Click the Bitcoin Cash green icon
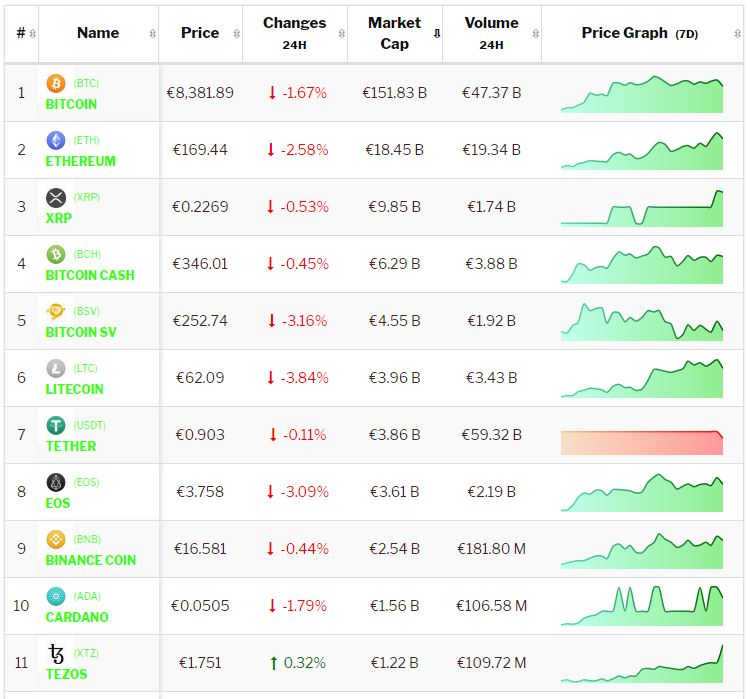 click(56, 255)
